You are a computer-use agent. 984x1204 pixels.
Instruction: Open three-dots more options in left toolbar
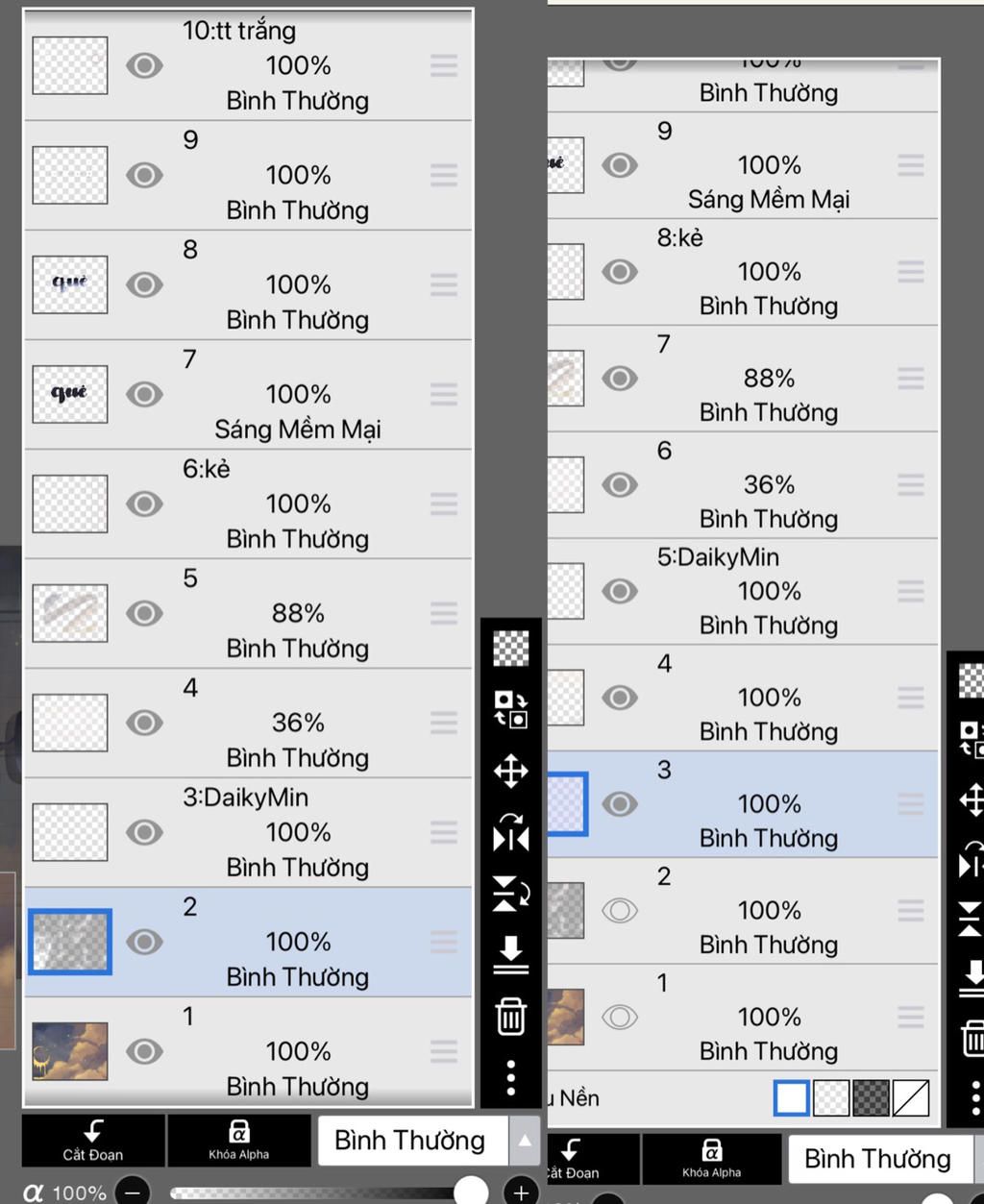(x=510, y=1077)
